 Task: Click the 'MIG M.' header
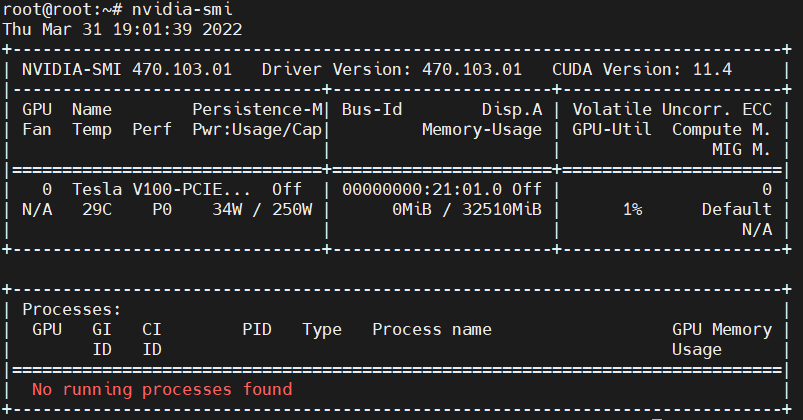pos(742,149)
